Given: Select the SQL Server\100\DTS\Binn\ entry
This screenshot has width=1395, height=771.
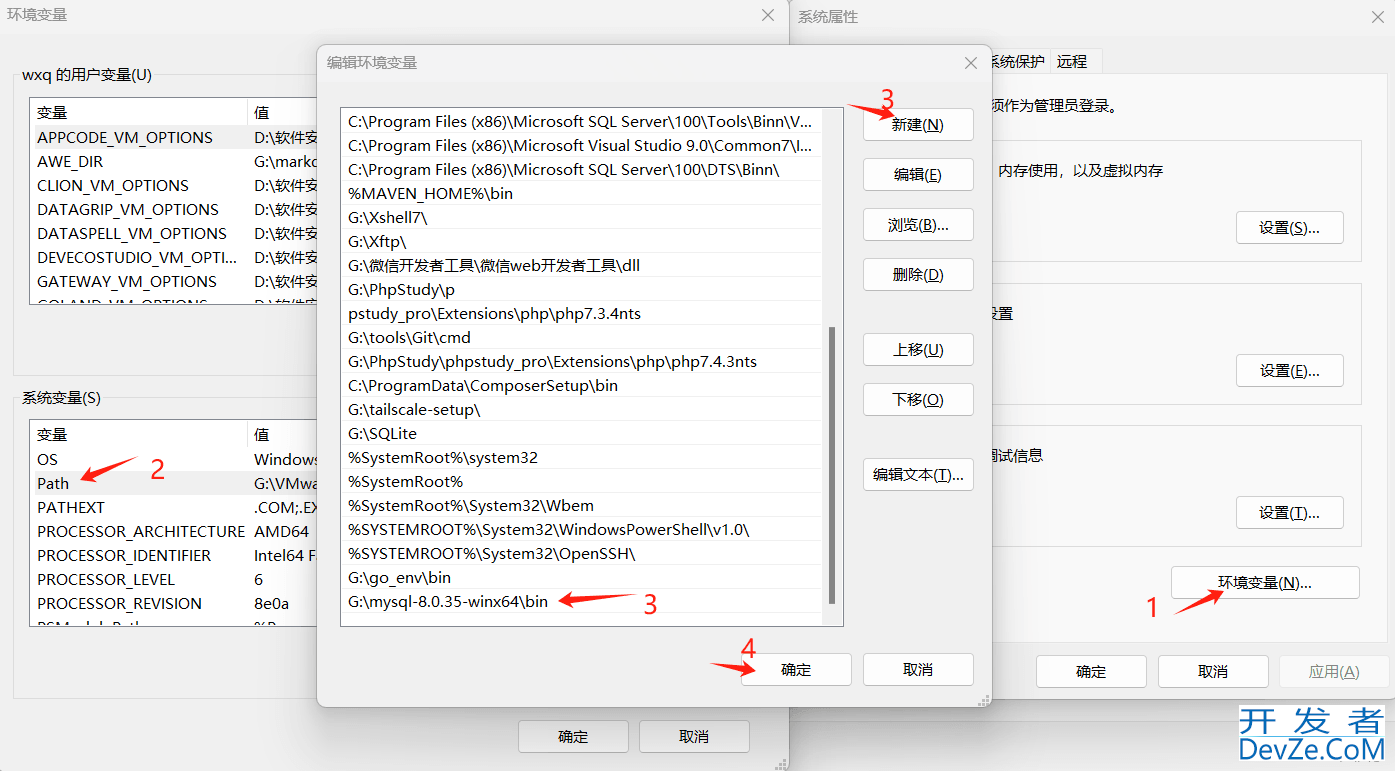Looking at the screenshot, I should point(582,170).
